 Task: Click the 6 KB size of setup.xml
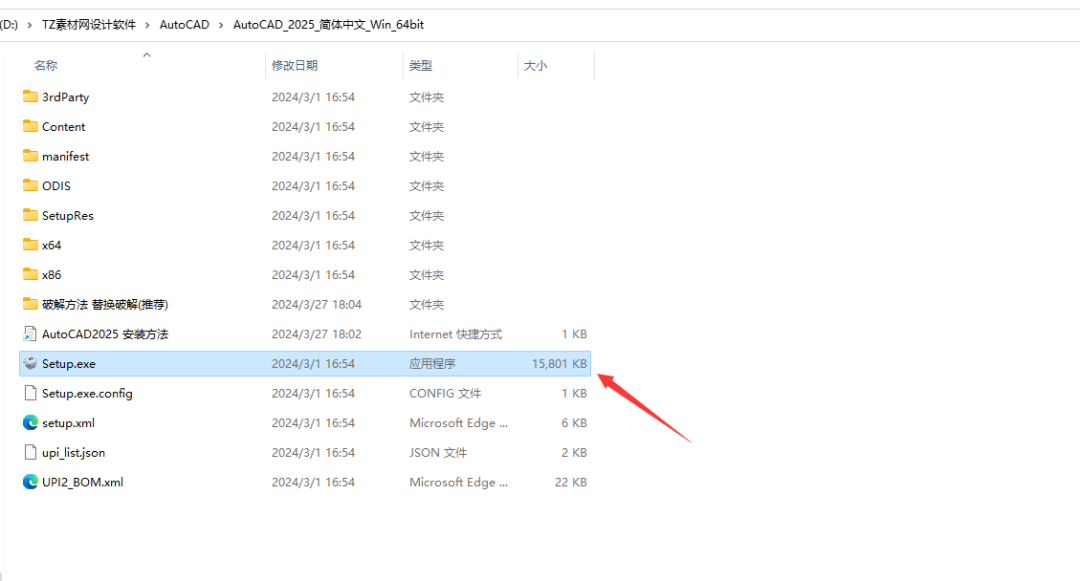click(x=574, y=423)
